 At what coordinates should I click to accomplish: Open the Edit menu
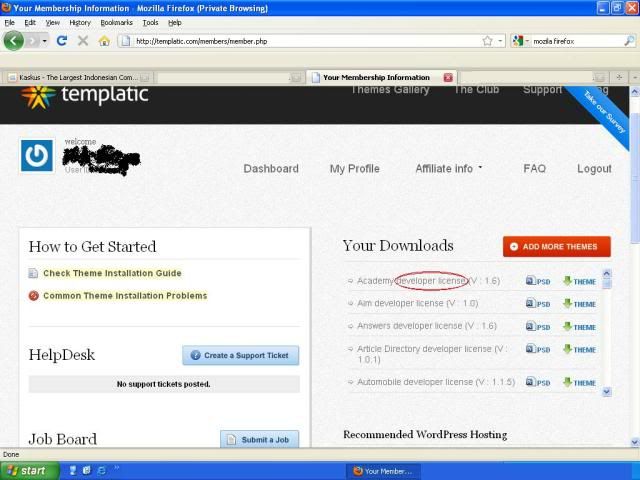click(30, 23)
